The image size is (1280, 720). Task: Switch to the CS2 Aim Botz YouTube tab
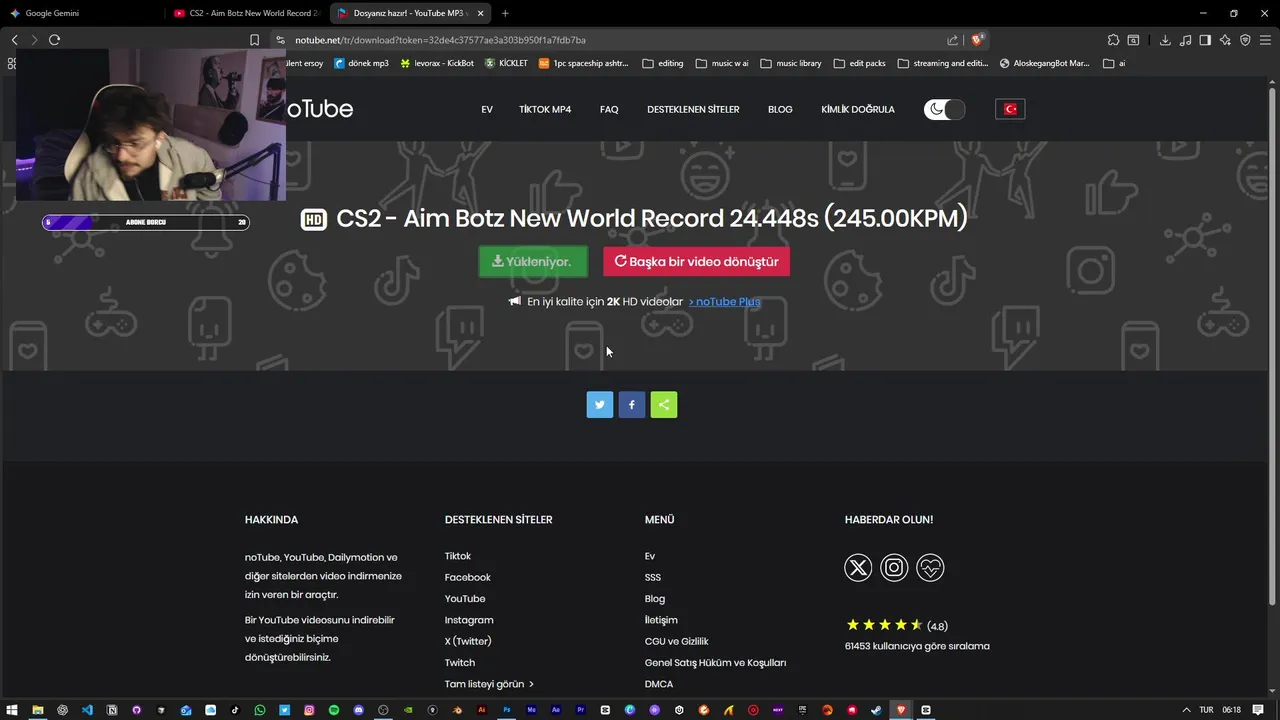[x=245, y=13]
